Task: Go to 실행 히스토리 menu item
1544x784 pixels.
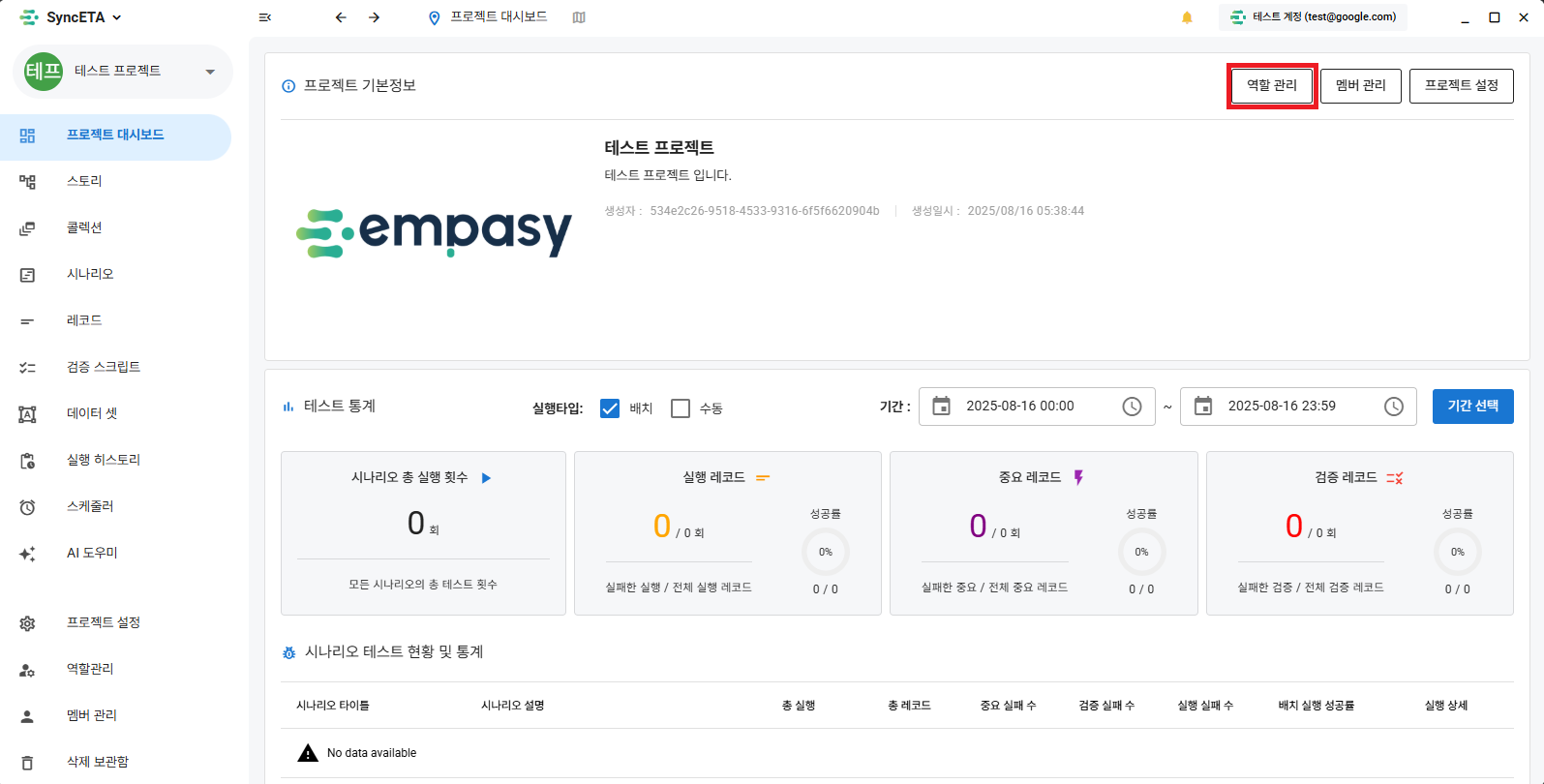Action: point(104,460)
